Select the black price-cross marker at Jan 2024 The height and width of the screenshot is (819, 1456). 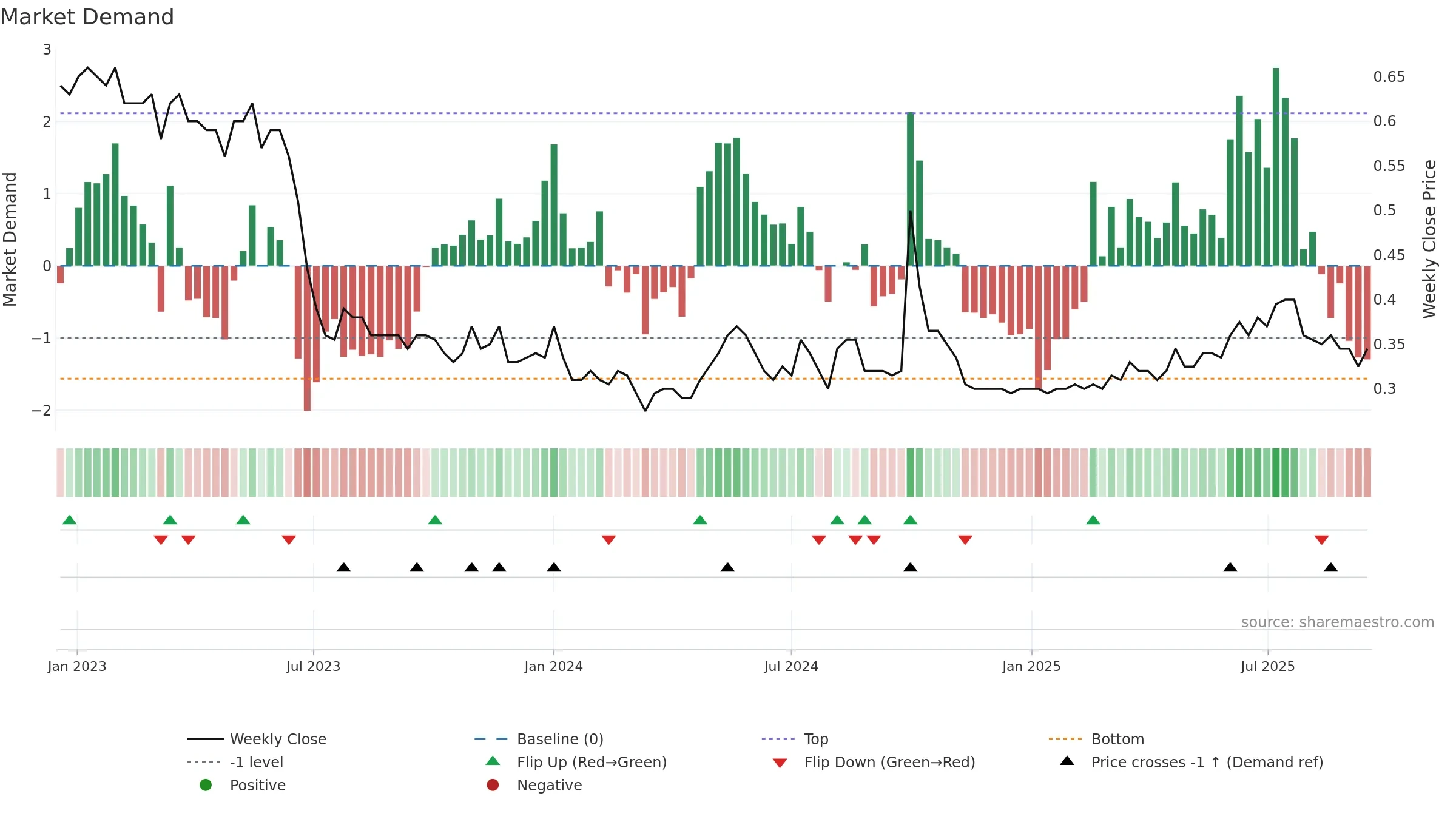(554, 567)
